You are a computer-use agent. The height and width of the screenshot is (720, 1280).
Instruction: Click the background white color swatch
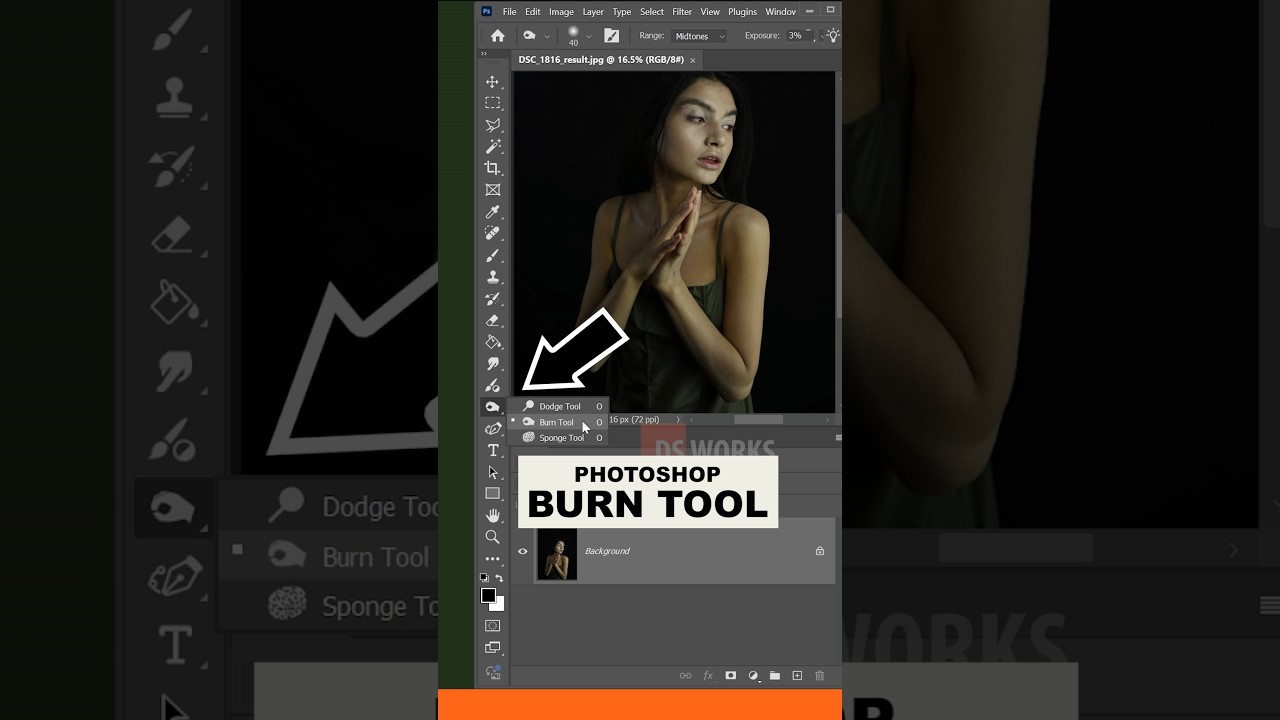499,605
